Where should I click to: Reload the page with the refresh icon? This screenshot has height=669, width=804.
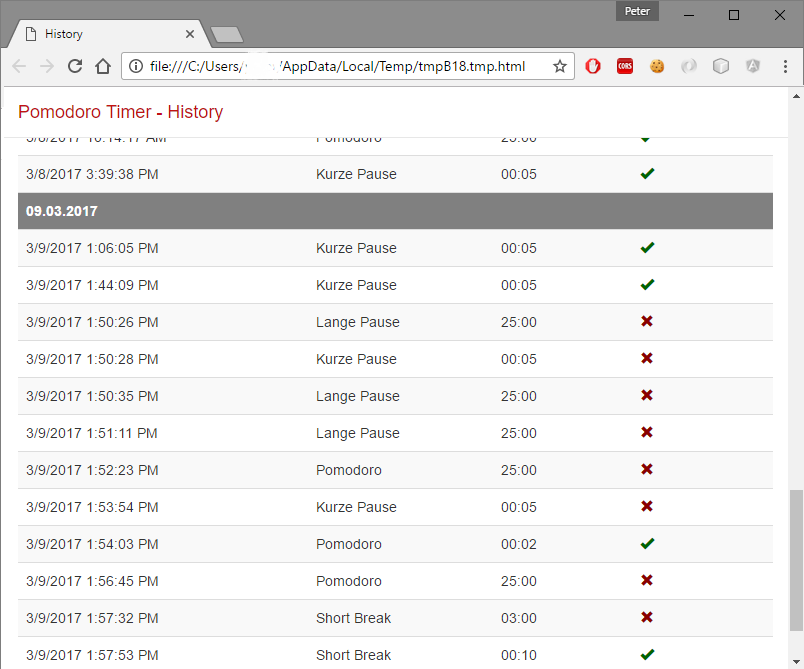point(75,66)
